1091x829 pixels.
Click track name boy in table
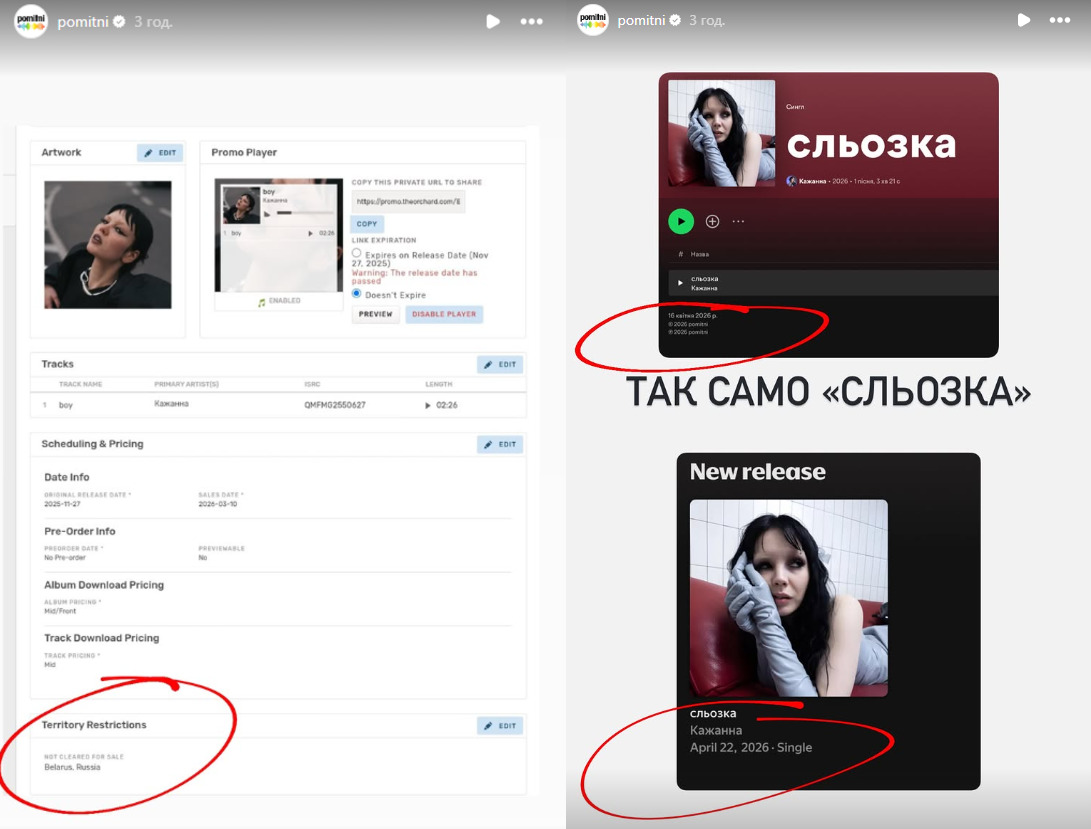click(x=65, y=405)
